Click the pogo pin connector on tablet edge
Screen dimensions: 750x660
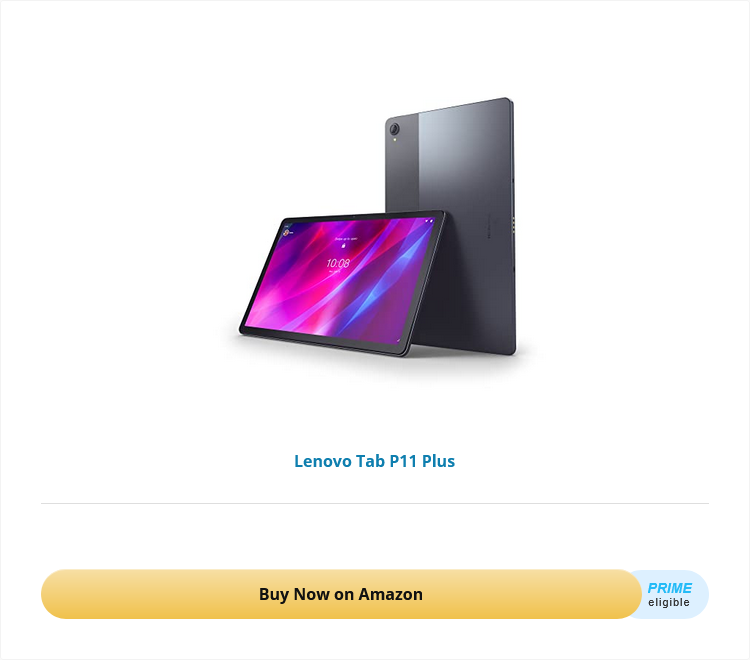pos(514,226)
